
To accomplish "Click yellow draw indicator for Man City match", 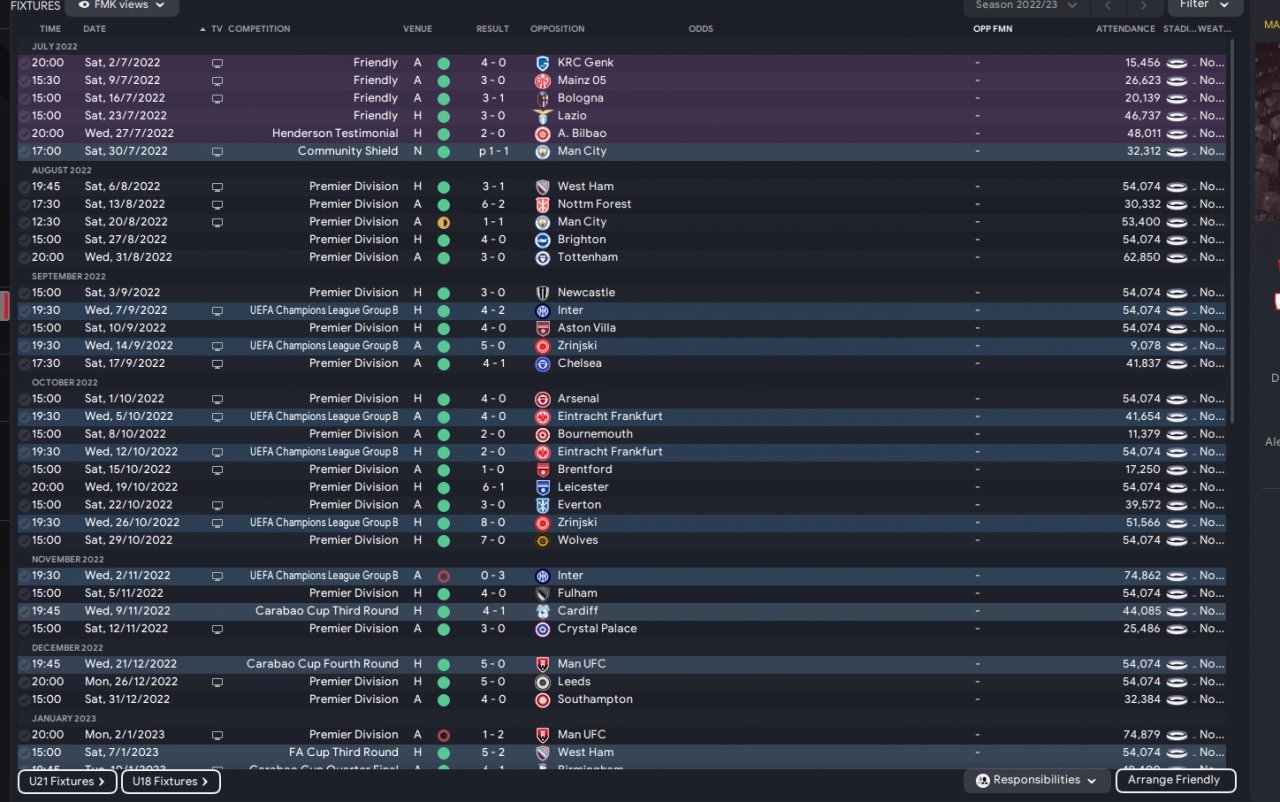I will coord(443,222).
